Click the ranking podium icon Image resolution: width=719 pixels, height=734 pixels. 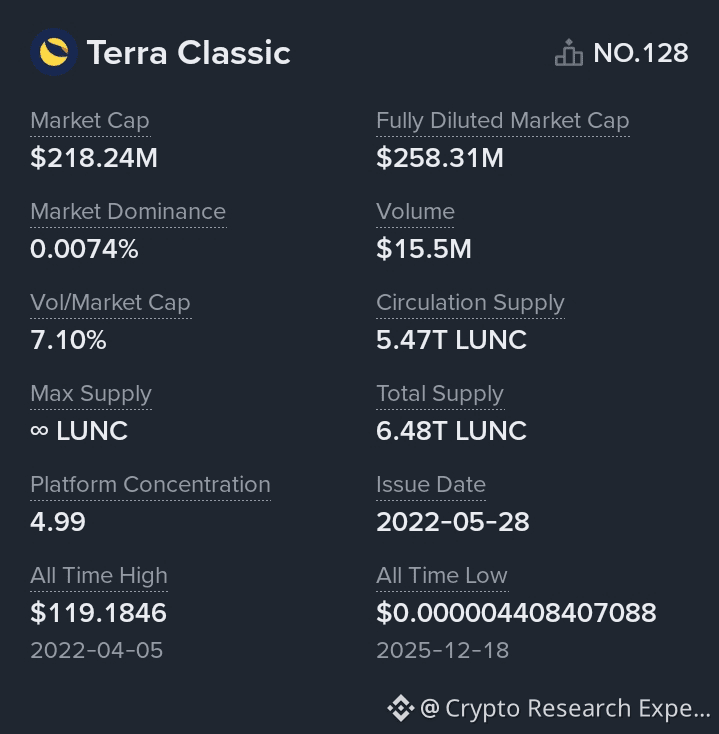coord(568,53)
